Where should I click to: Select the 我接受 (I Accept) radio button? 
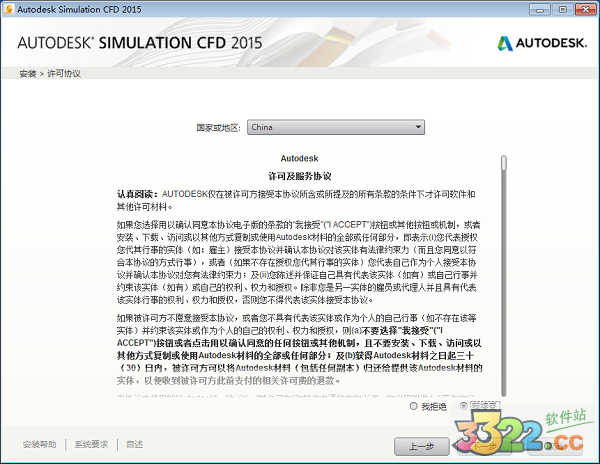point(463,406)
